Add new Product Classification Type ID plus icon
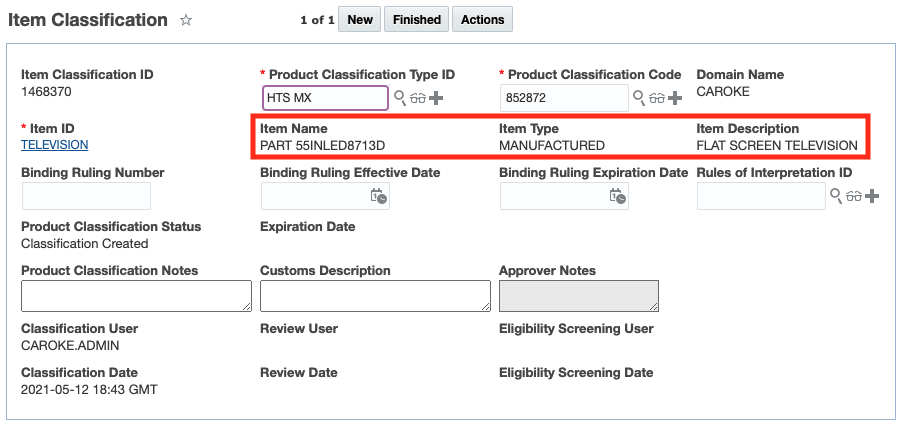Viewport: 901px width, 426px height. (436, 98)
